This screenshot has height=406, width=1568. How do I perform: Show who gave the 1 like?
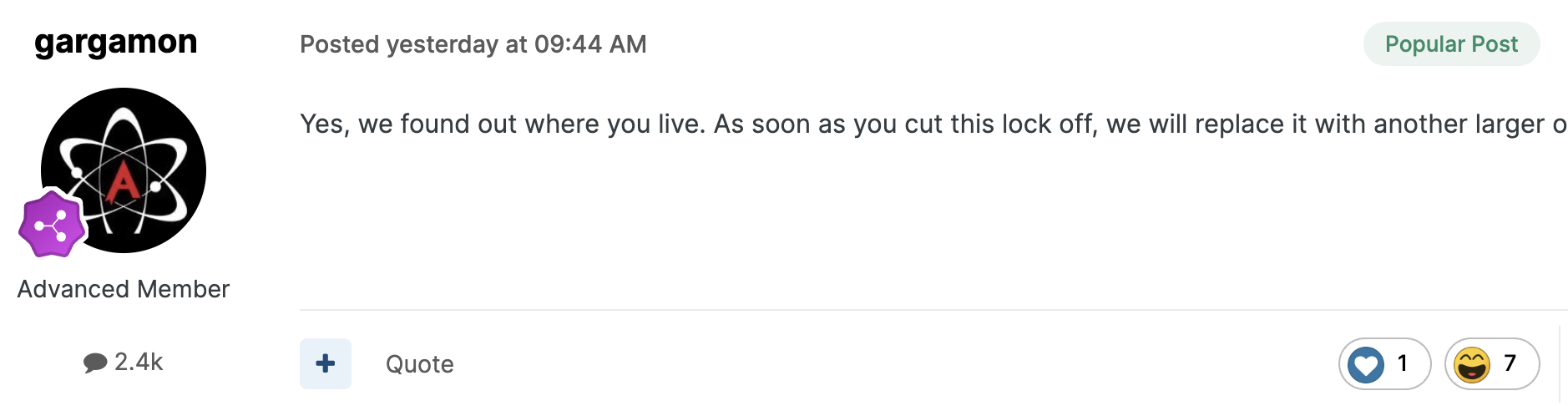pos(1385,364)
